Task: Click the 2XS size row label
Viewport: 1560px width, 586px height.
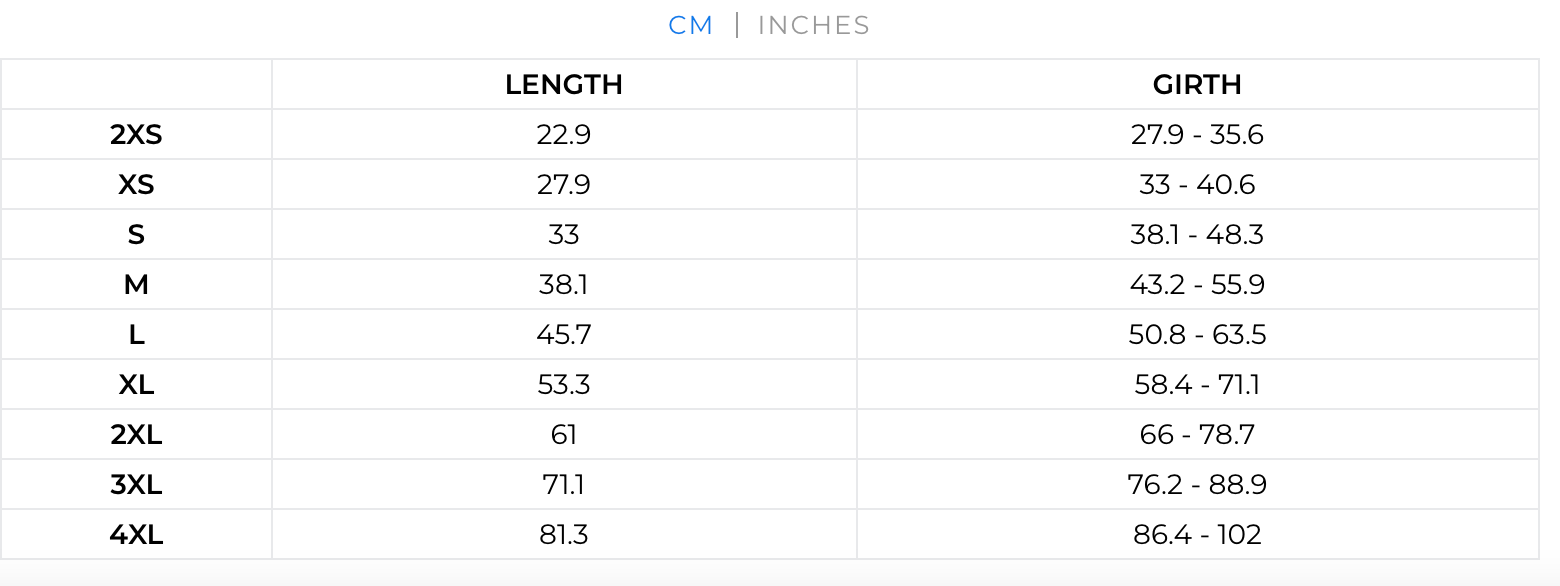Action: click(x=136, y=135)
